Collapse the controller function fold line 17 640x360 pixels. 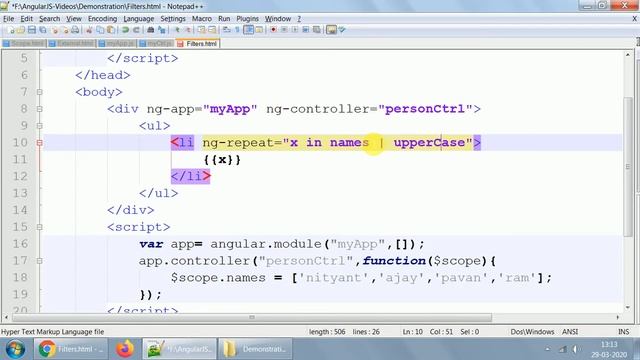tap(40, 260)
